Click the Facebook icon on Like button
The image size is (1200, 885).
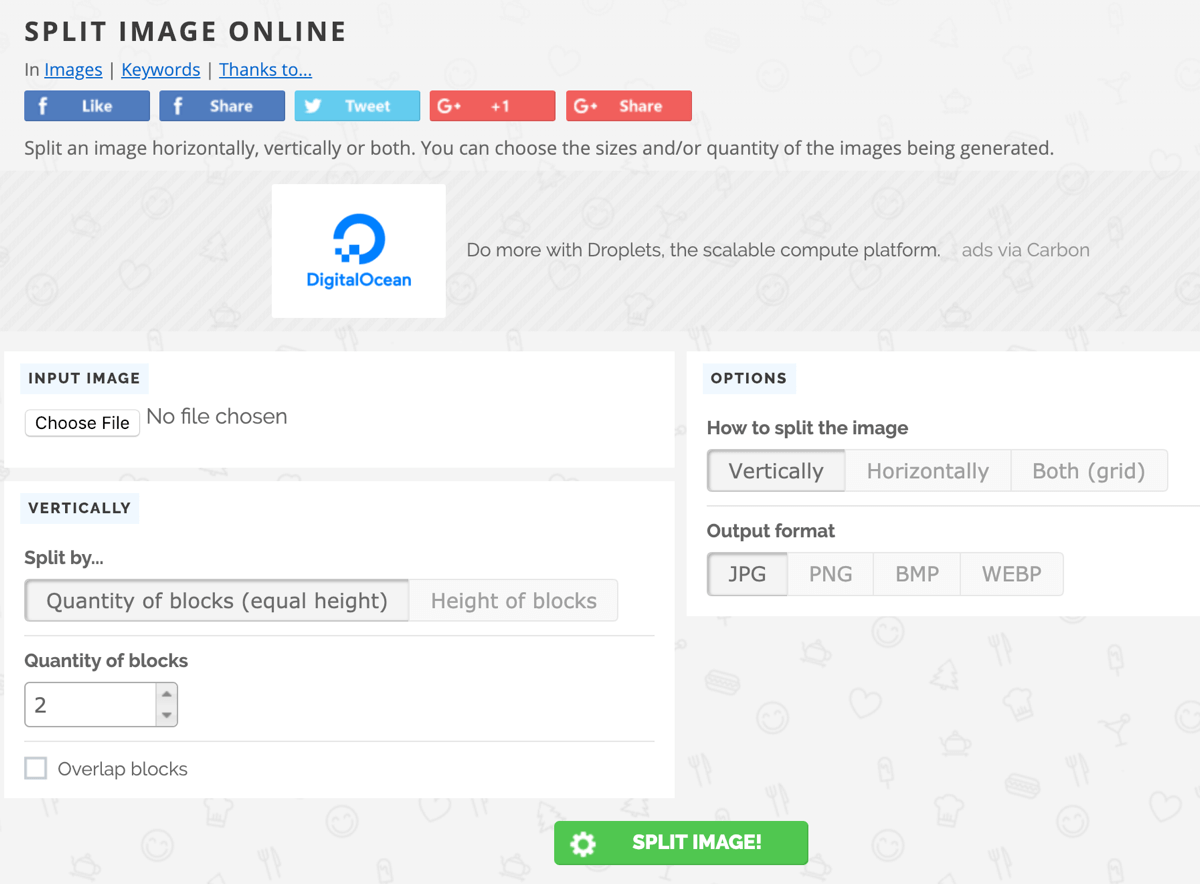coord(42,106)
